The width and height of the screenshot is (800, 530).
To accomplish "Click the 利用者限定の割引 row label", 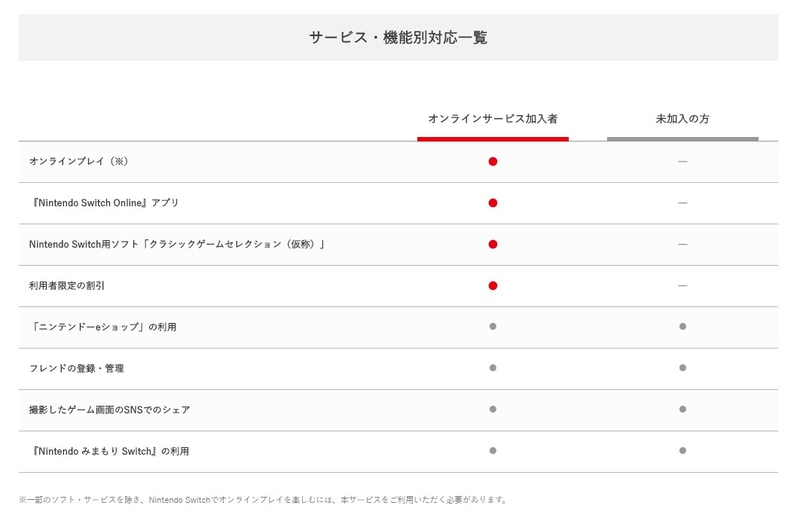I will click(x=67, y=286).
